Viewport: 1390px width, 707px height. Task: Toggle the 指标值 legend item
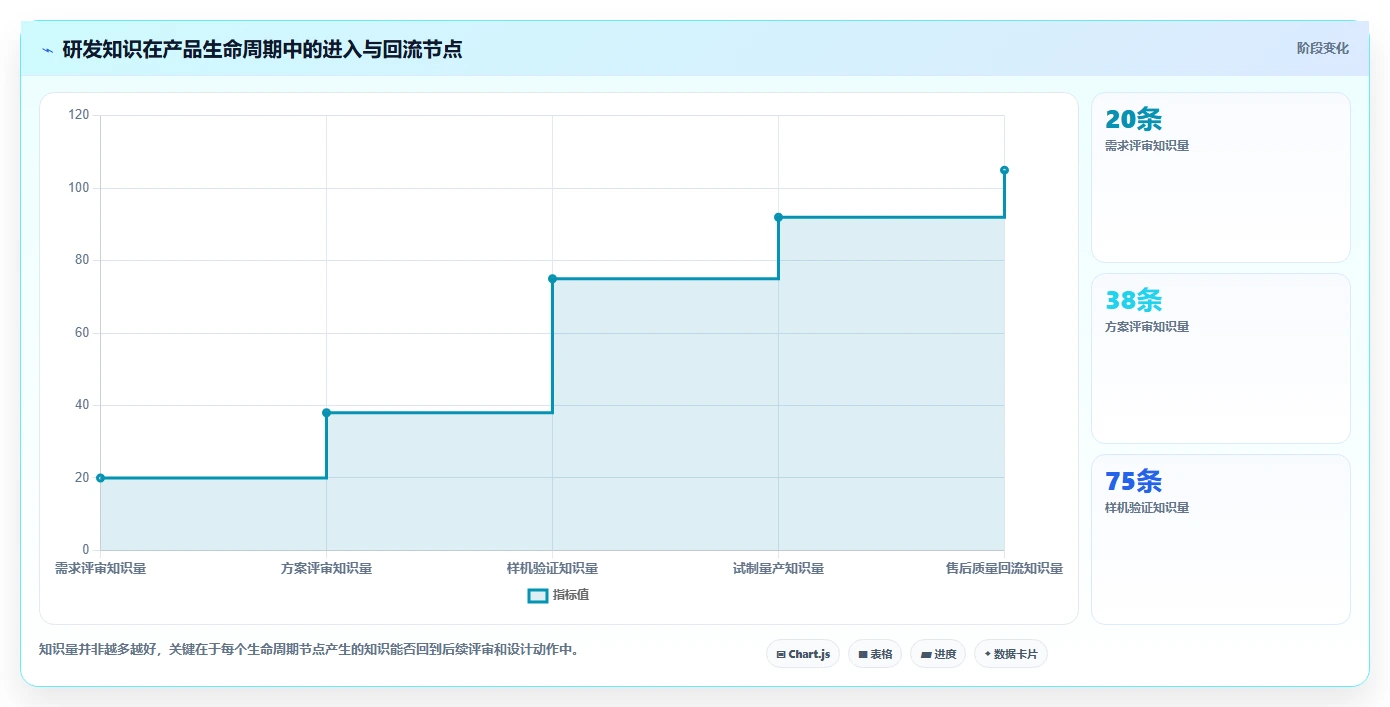[x=559, y=595]
